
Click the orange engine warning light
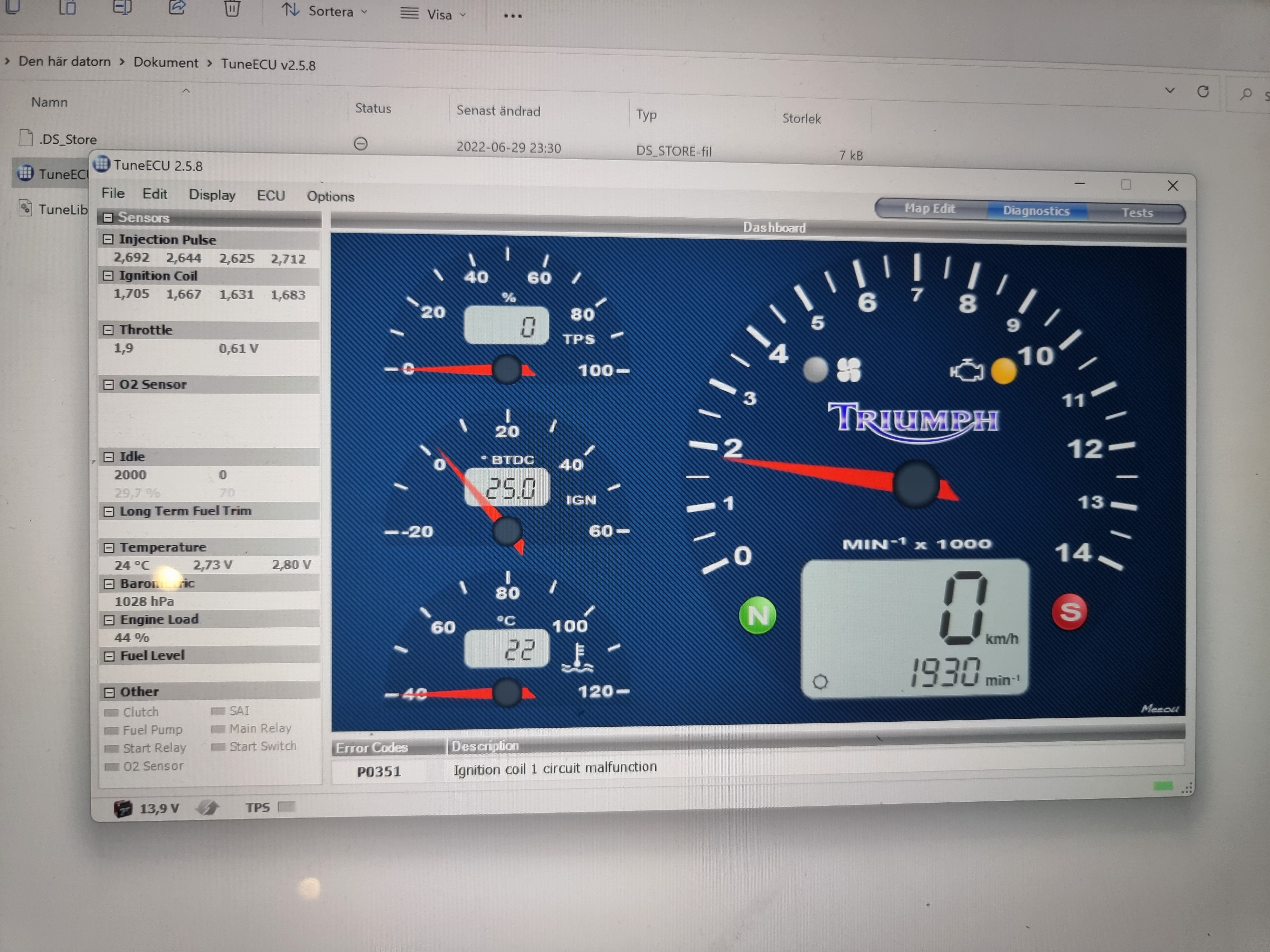[1004, 371]
